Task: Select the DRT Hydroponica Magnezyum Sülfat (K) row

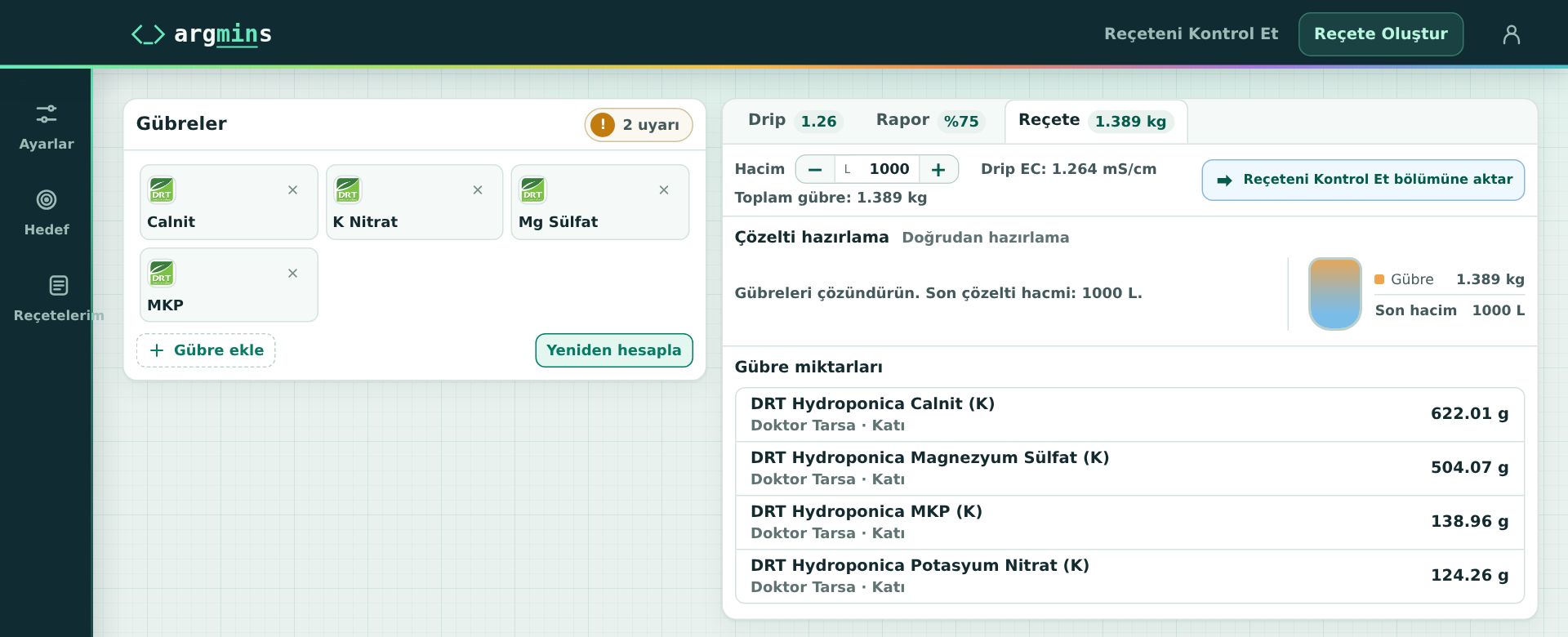Action: pos(1129,469)
